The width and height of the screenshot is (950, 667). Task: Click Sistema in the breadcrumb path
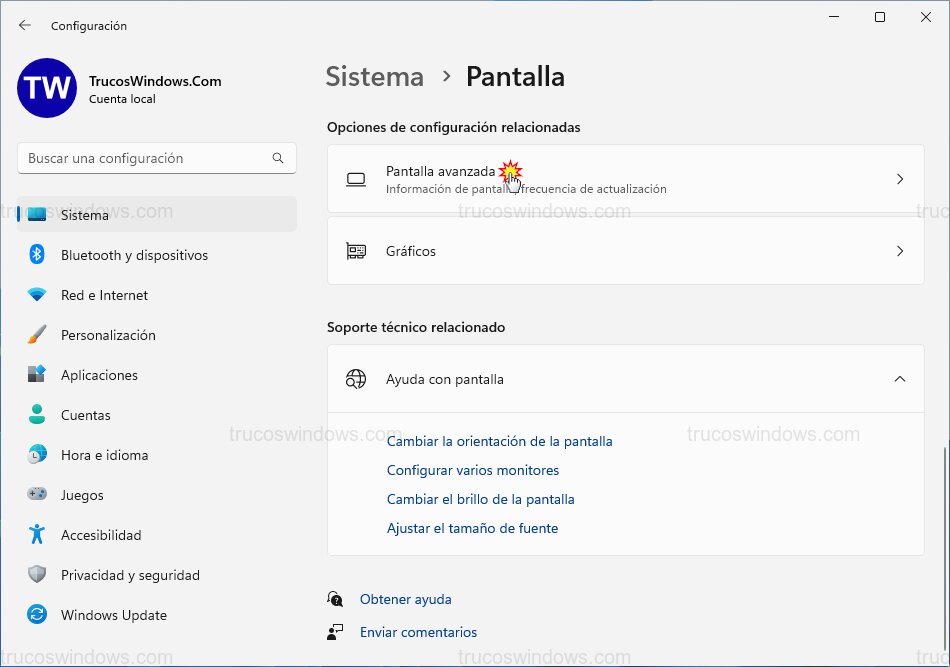pyautogui.click(x=374, y=77)
